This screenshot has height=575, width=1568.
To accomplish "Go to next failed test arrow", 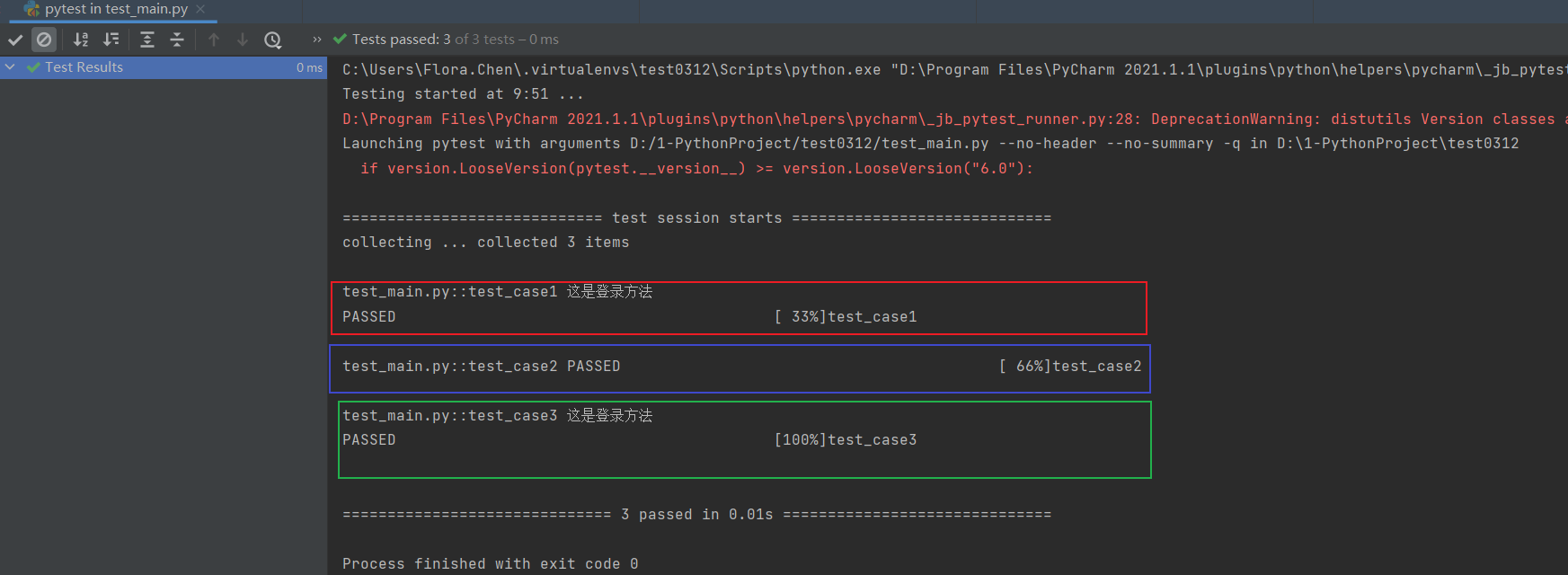I will 243,40.
